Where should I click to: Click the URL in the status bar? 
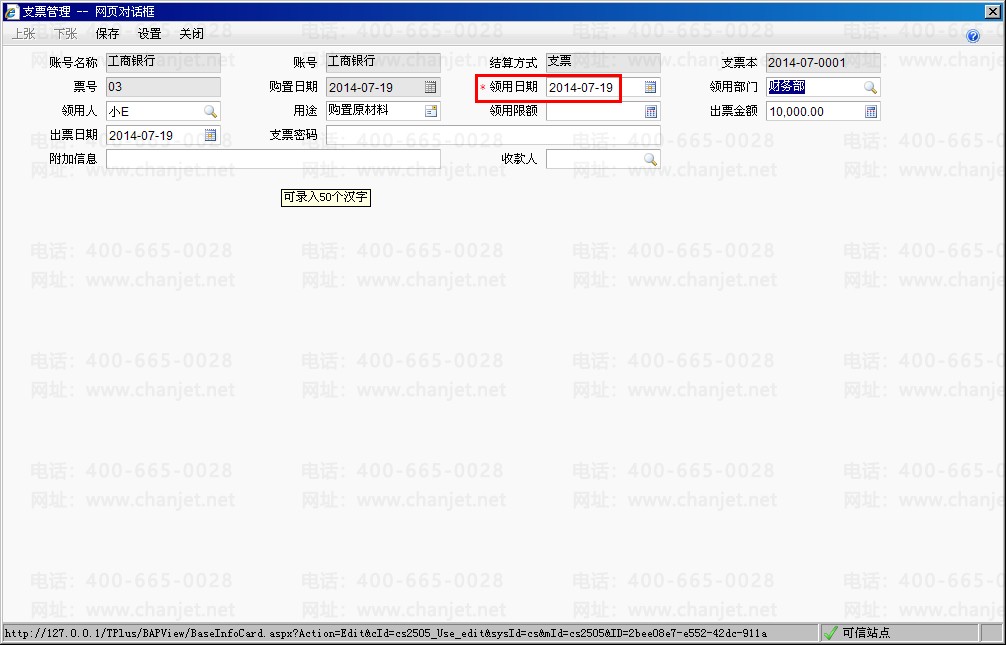click(x=385, y=633)
